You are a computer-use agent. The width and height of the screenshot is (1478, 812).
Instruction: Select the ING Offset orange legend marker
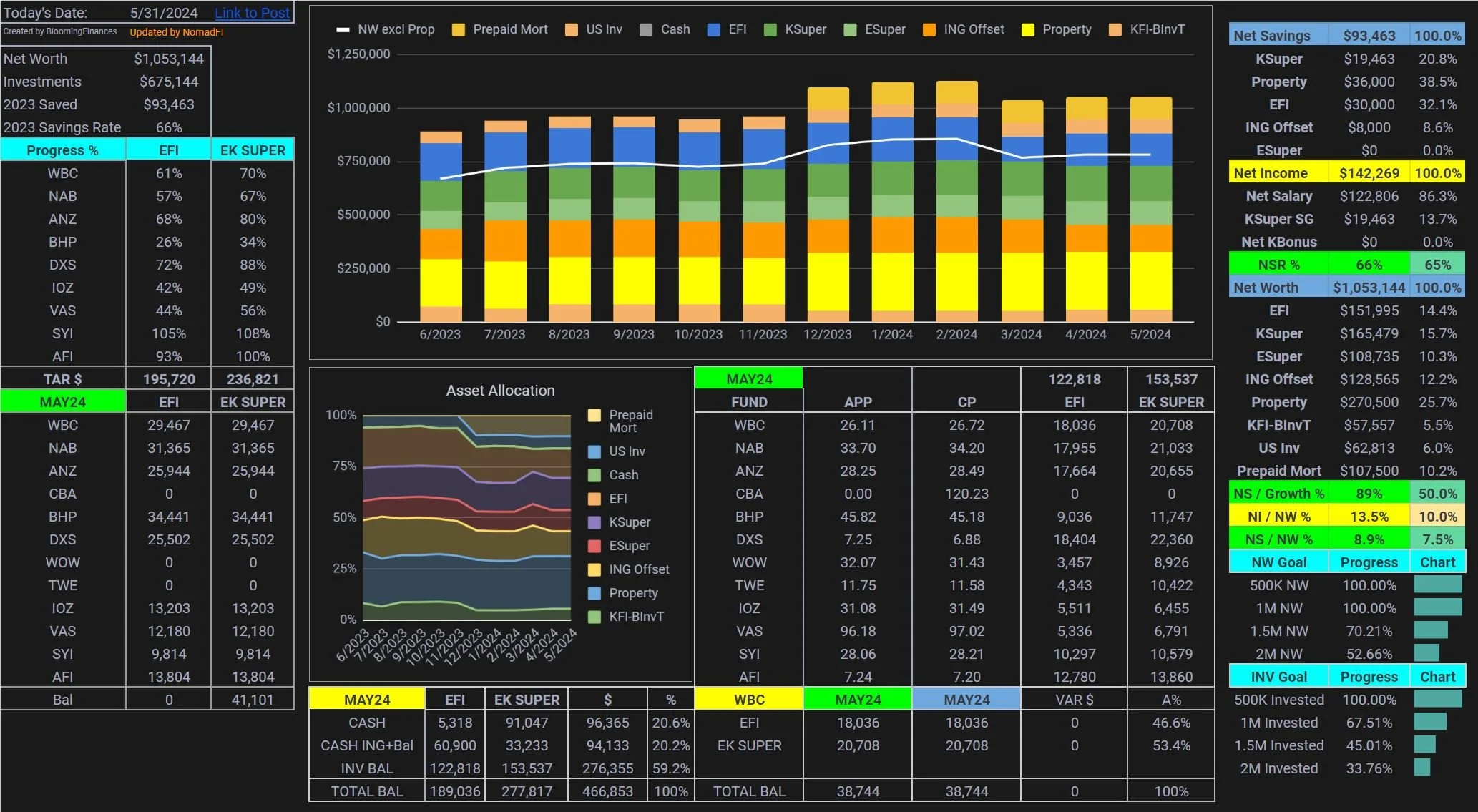[x=929, y=29]
